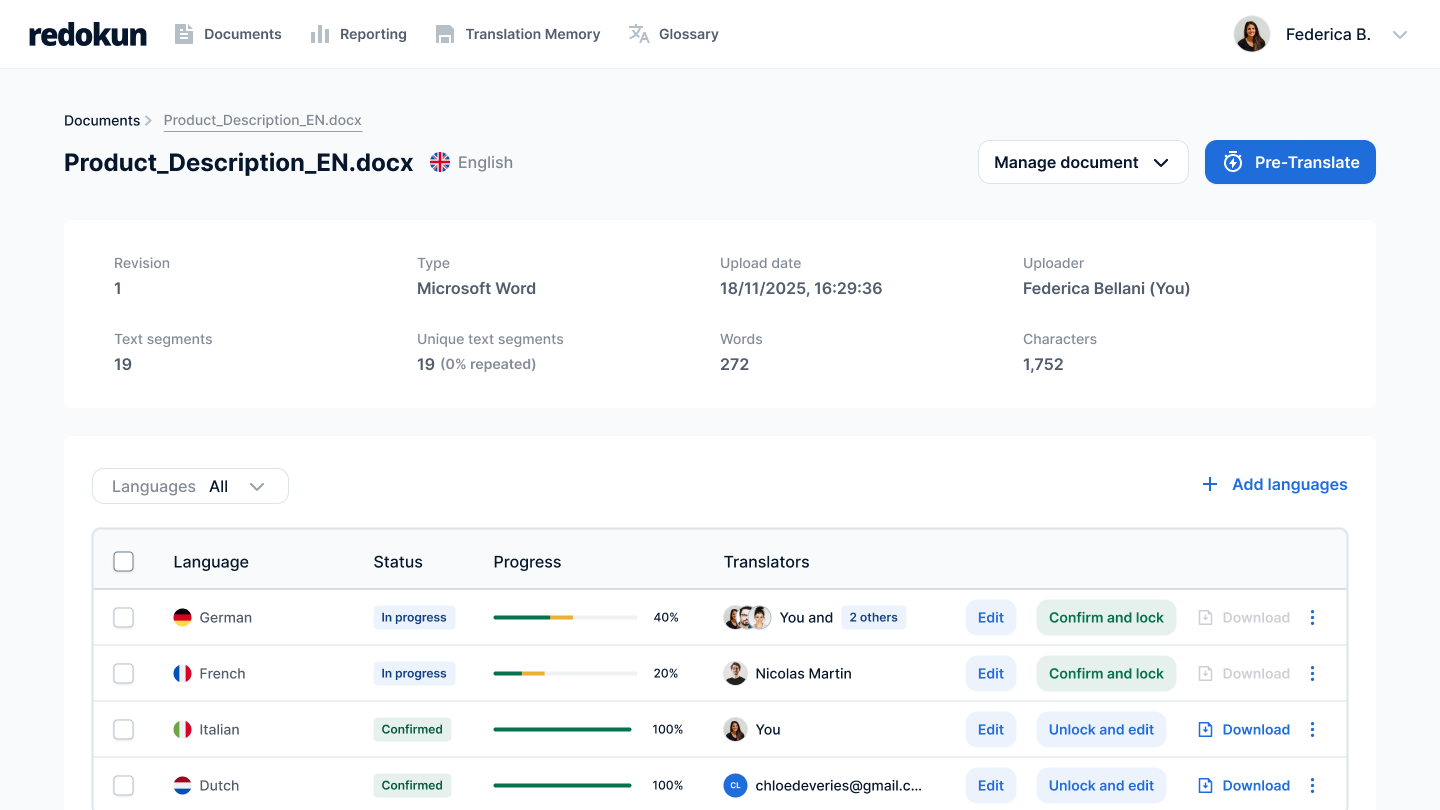
Task: Click the Documents navigation icon
Action: click(184, 33)
